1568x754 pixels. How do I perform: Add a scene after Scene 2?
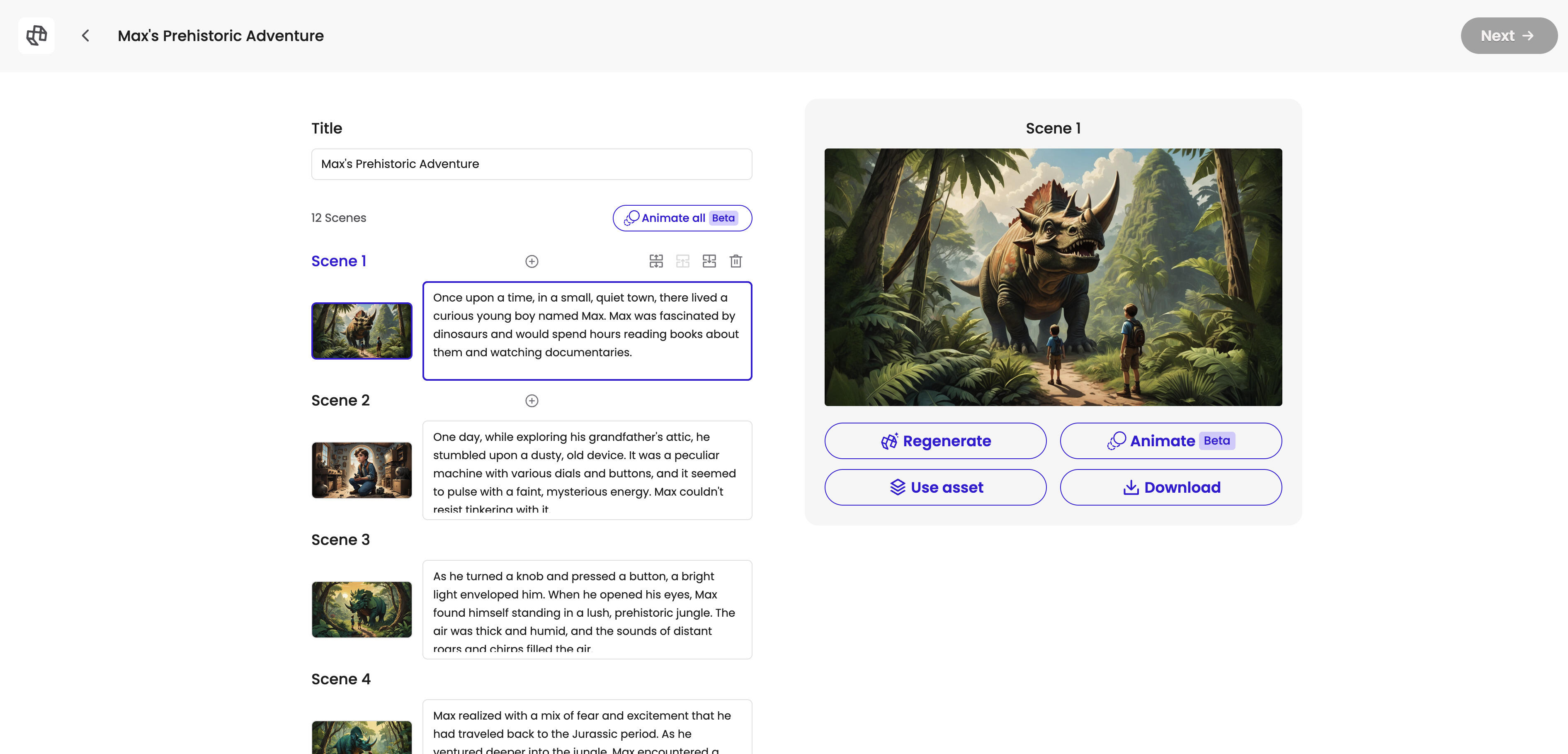click(532, 401)
